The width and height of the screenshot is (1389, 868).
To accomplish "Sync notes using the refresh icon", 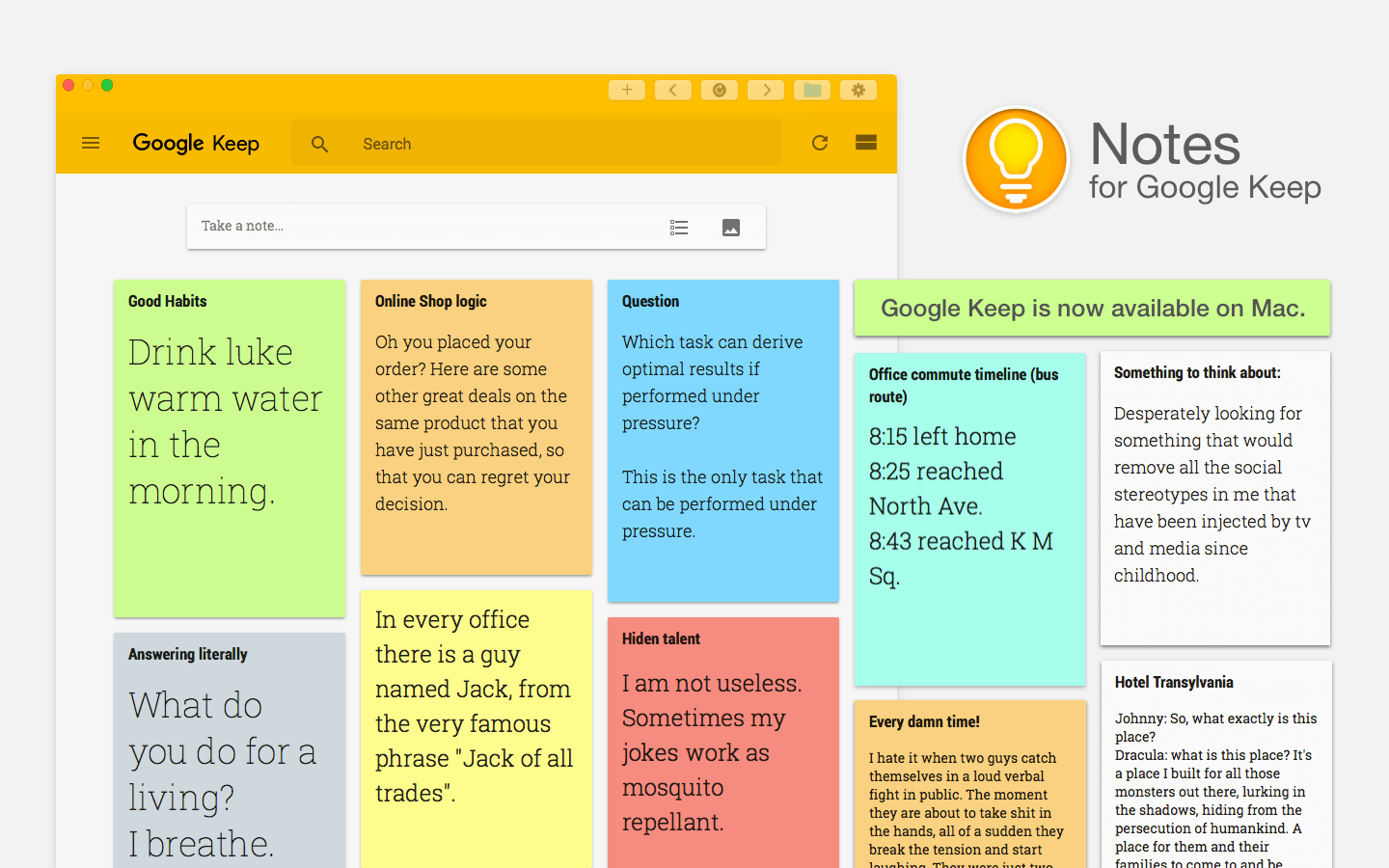I will 819,142.
